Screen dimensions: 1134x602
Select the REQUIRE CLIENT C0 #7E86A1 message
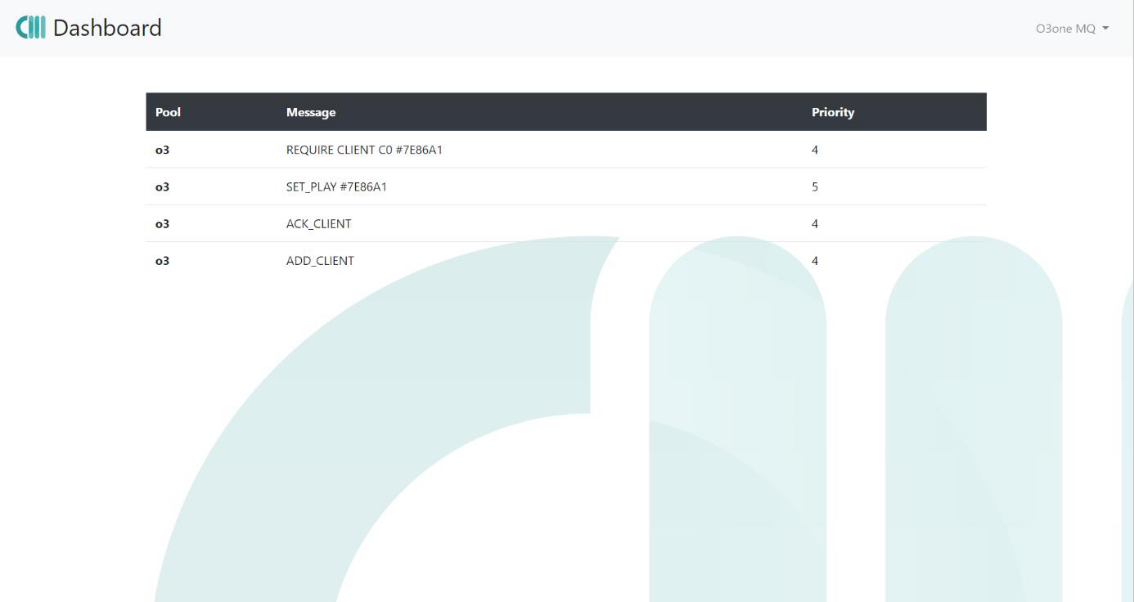(x=364, y=150)
